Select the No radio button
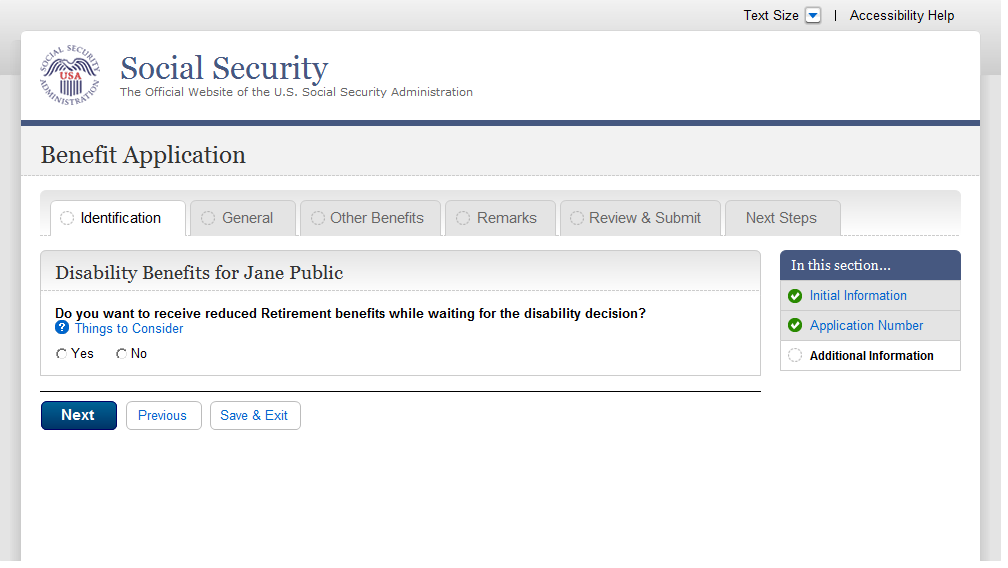Viewport: 1008px width, 568px height. tap(121, 354)
